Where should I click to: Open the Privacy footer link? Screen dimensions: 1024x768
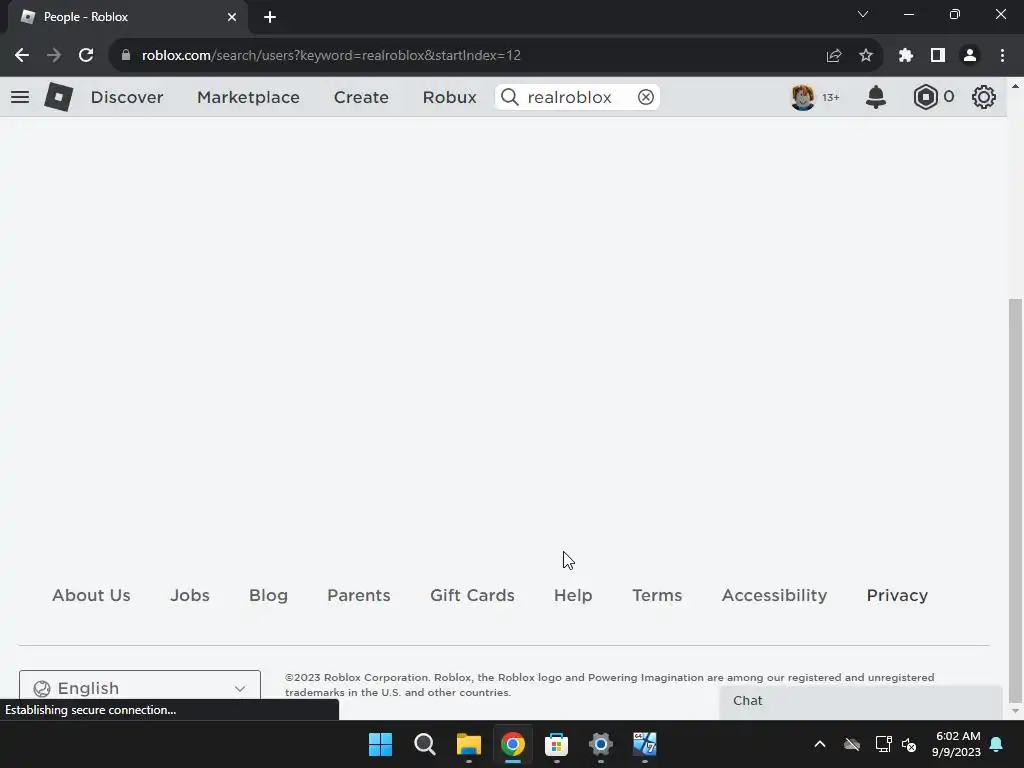click(897, 596)
